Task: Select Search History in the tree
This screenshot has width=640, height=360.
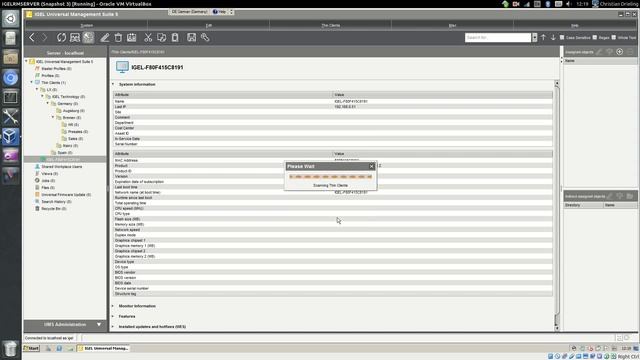Action: point(56,202)
